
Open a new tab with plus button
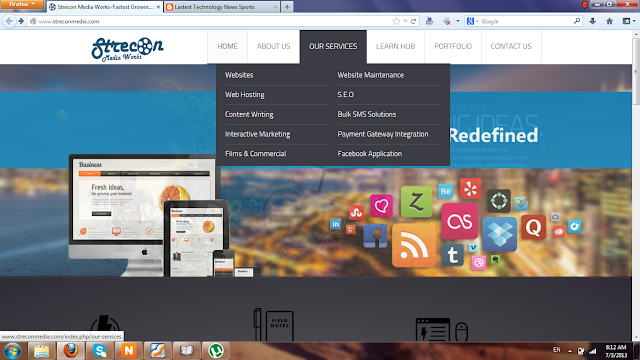(x=287, y=7)
